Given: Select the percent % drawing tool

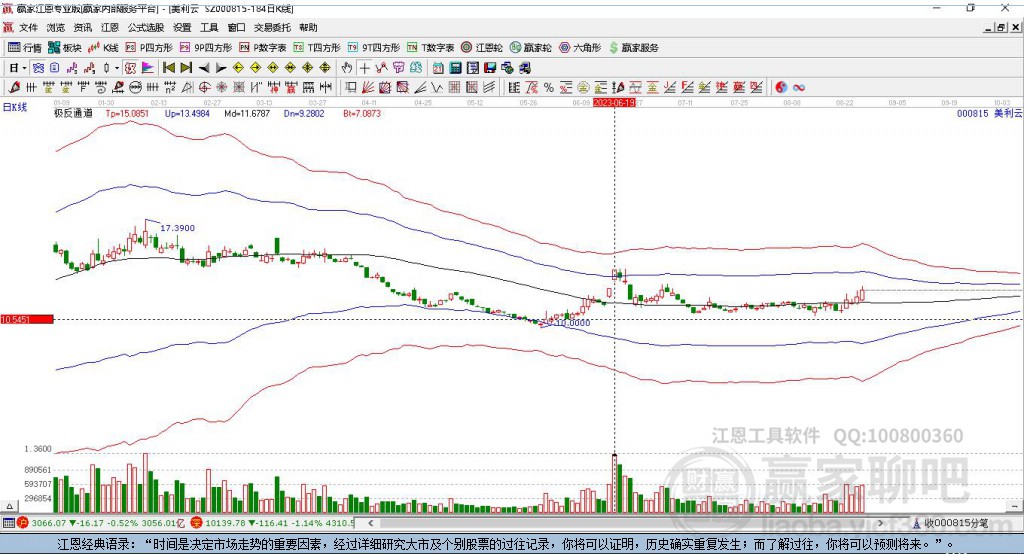Looking at the screenshot, I should point(549,88).
